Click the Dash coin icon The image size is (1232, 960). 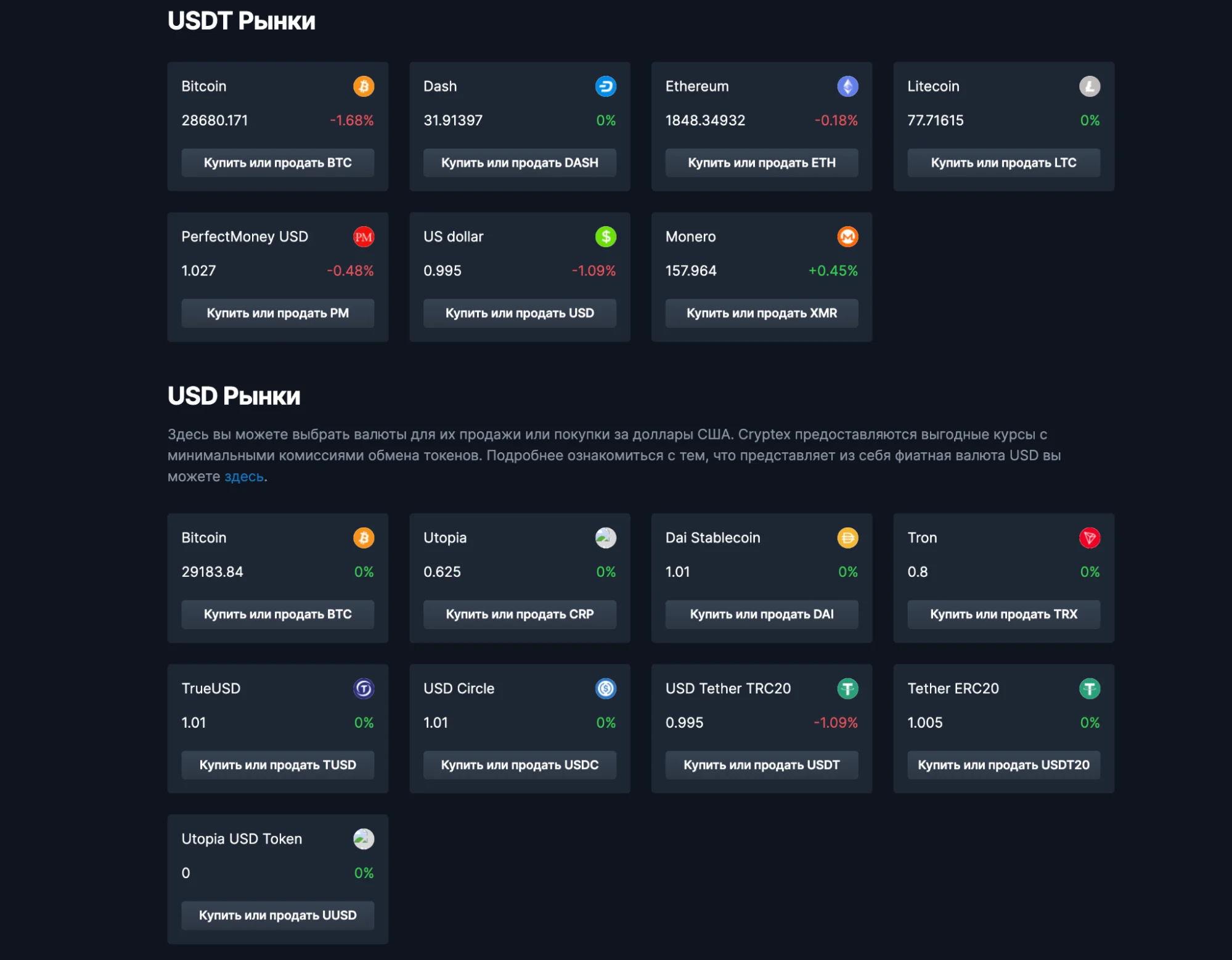606,86
